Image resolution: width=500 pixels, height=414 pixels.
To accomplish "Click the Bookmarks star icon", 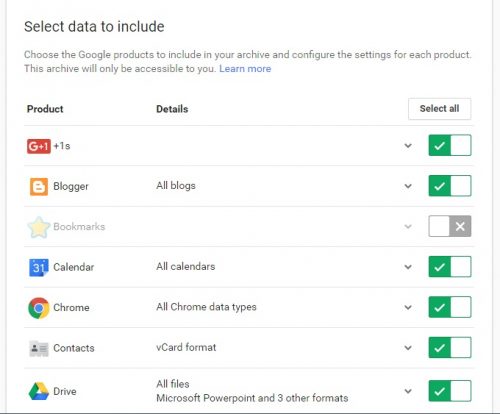I will [x=39, y=227].
